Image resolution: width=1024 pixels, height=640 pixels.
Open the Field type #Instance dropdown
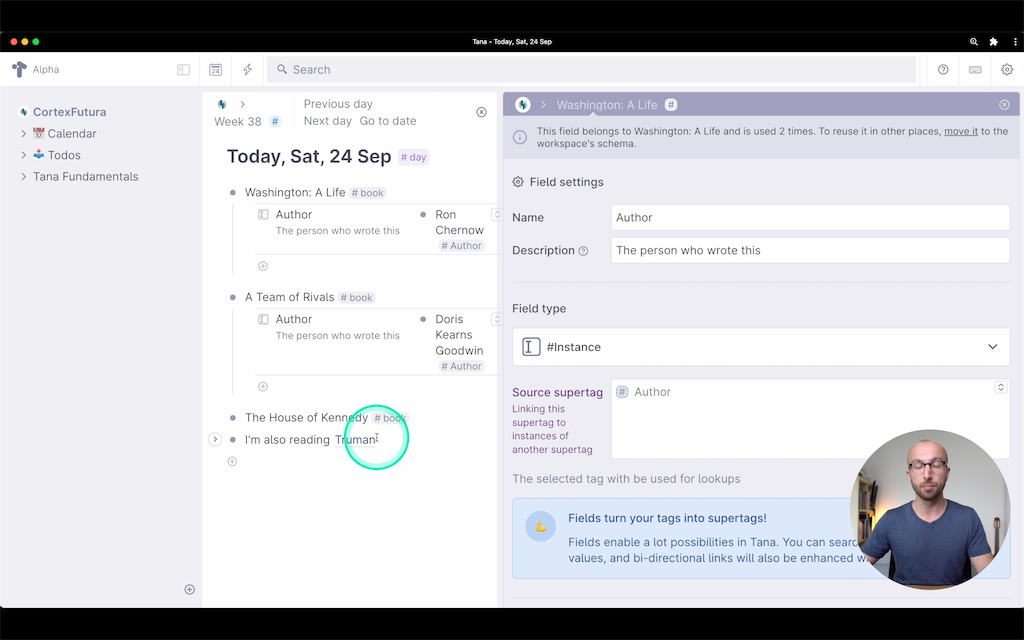pos(761,347)
